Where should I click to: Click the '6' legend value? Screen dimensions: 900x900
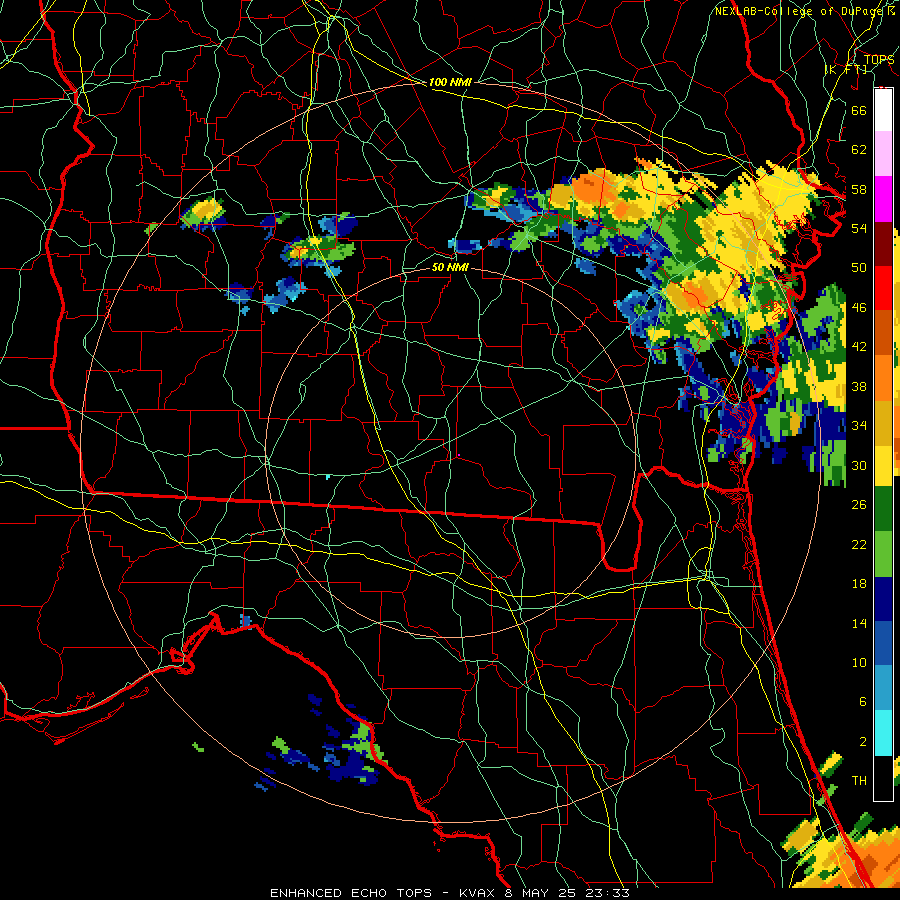(862, 701)
